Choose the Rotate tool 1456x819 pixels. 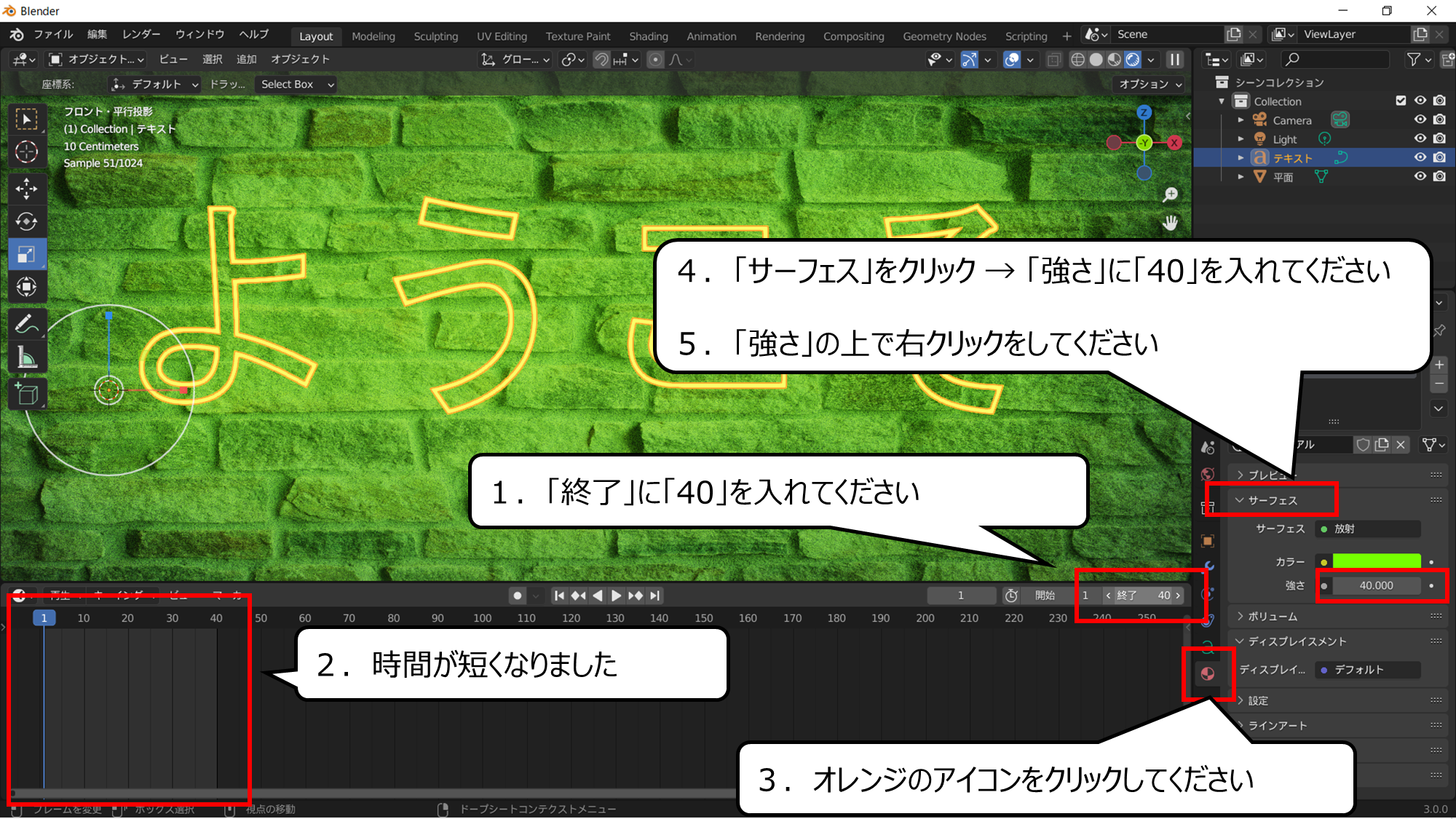pos(27,221)
